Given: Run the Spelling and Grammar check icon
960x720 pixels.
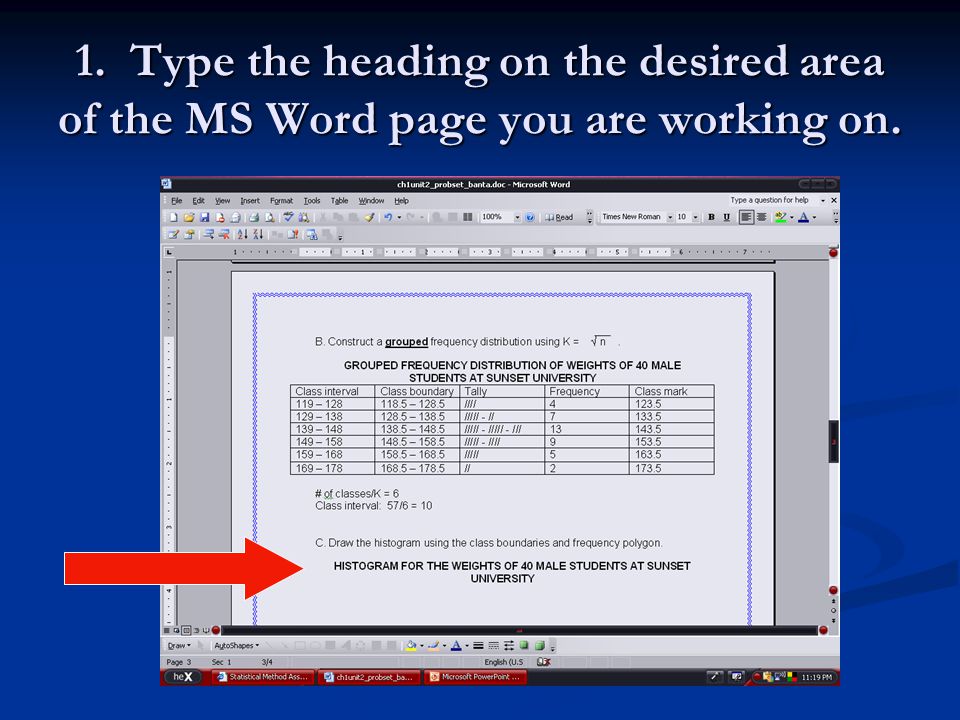Looking at the screenshot, I should pos(288,217).
